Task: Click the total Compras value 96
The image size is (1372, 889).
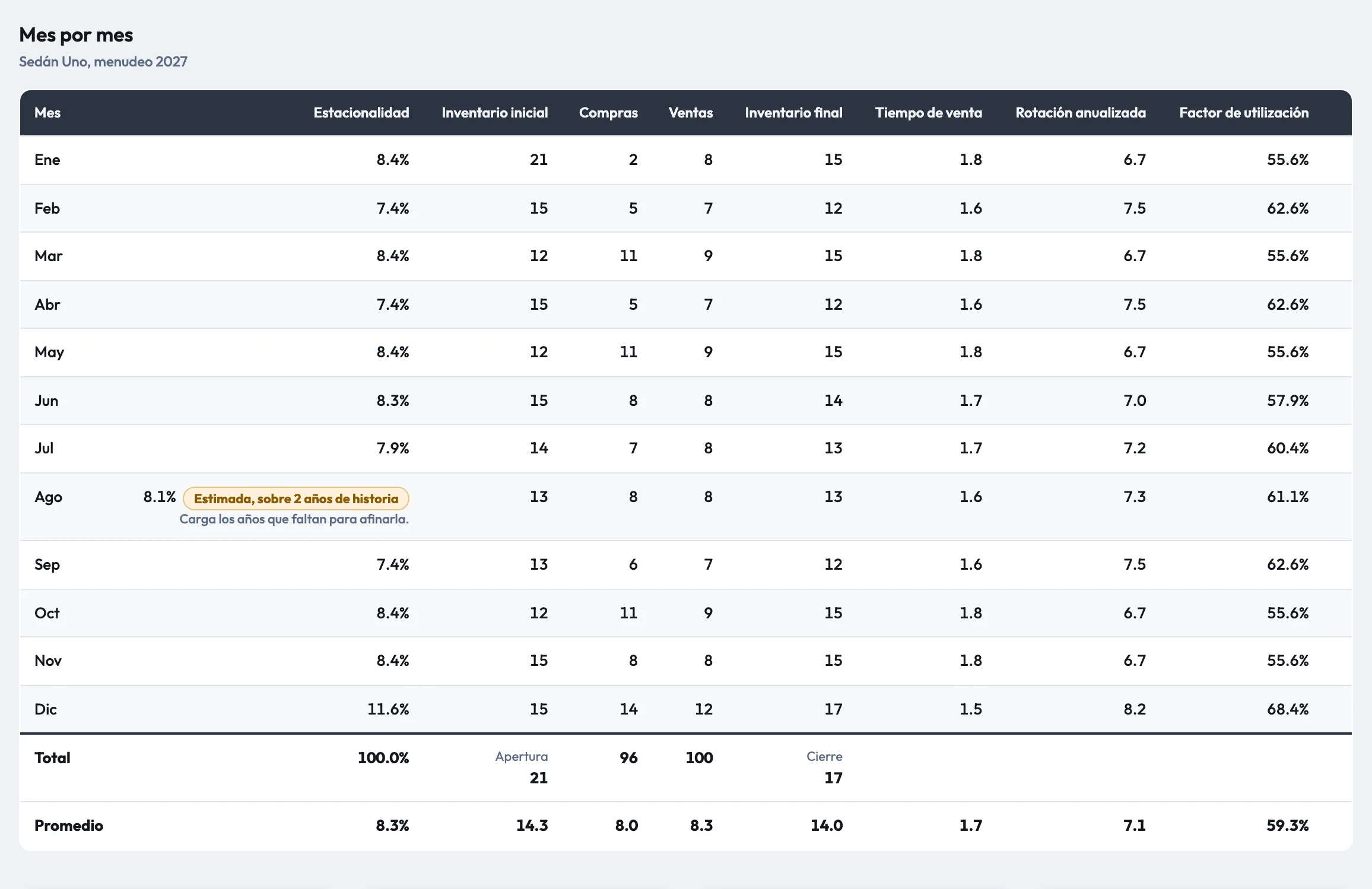Action: 628,758
